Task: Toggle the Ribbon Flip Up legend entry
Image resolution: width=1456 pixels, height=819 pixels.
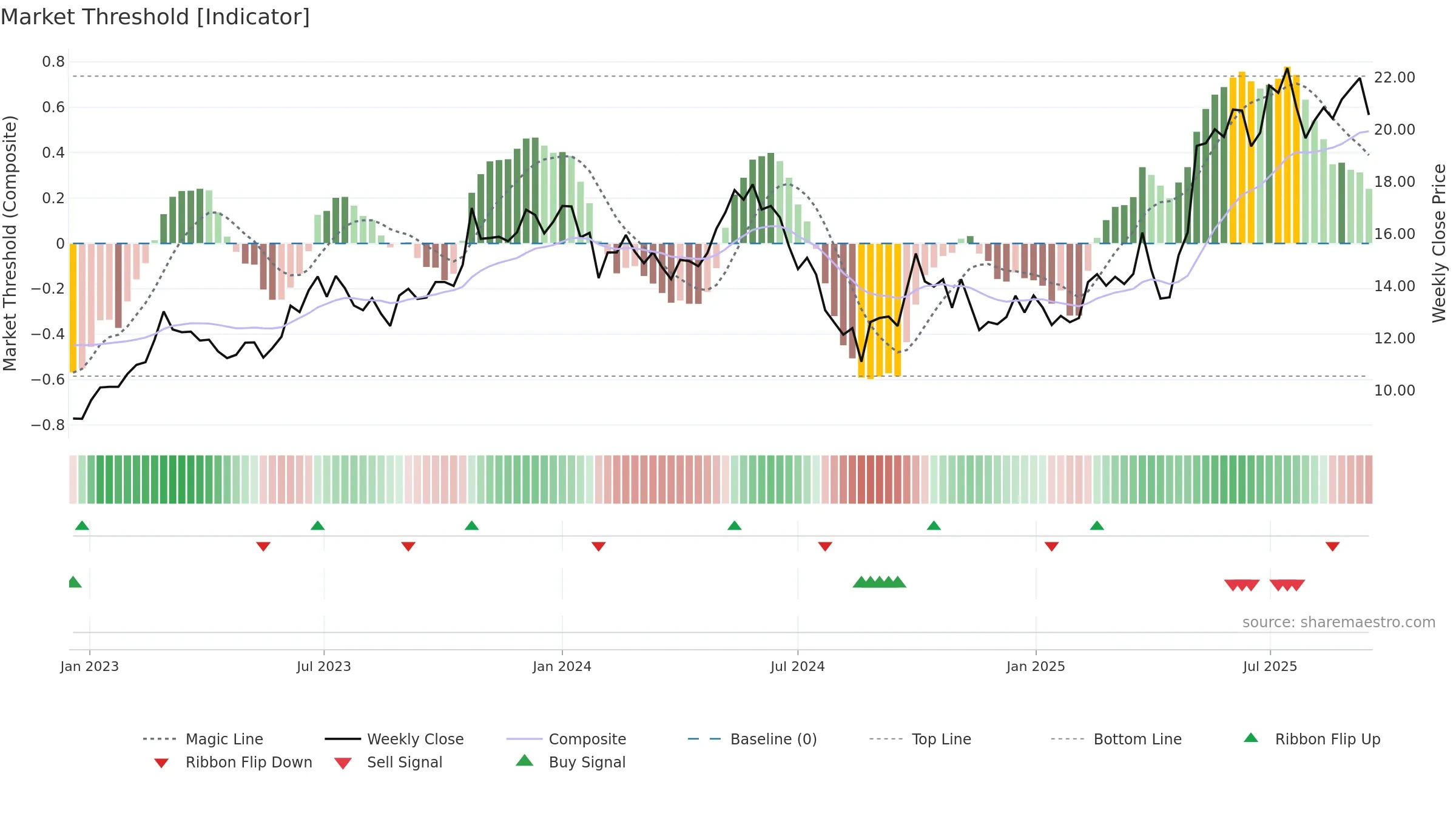Action: (1312, 739)
